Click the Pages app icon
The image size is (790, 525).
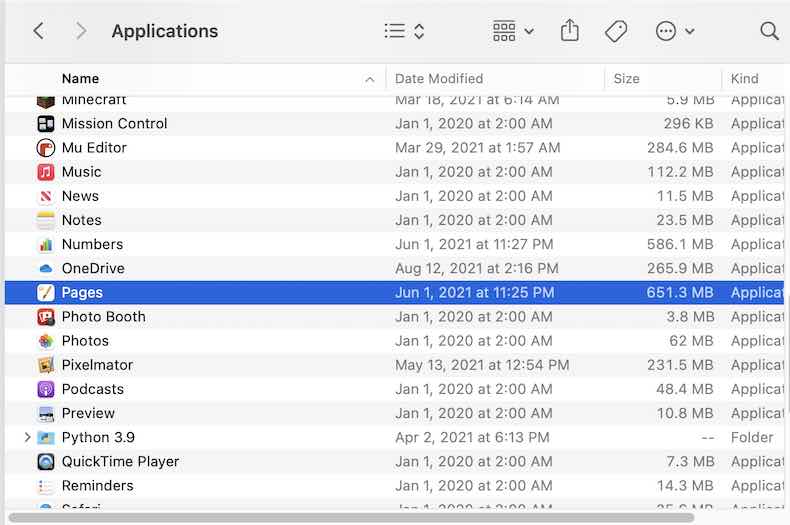pyautogui.click(x=46, y=293)
